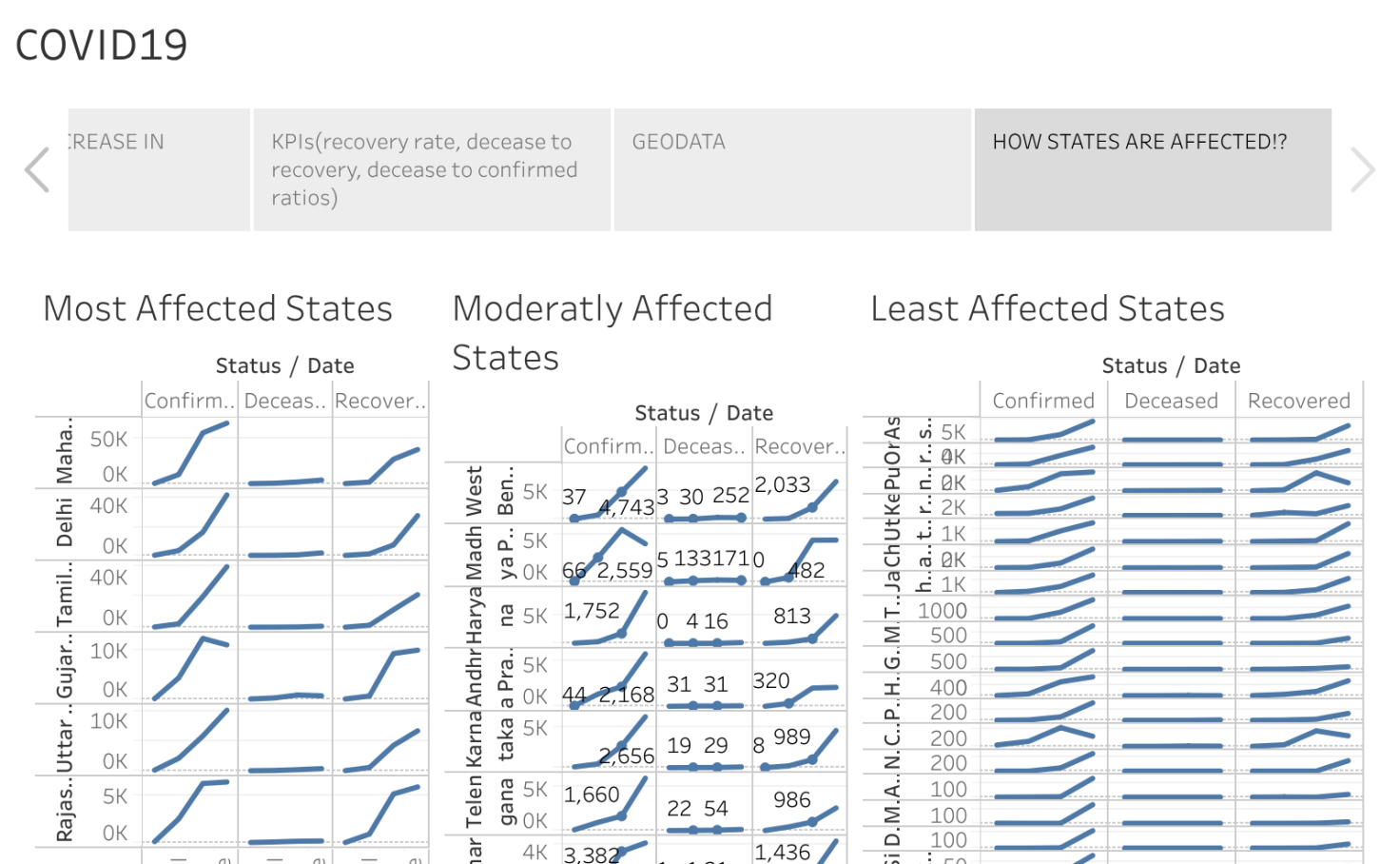
Task: Click the COVID19 dashboard title
Action: (x=100, y=44)
